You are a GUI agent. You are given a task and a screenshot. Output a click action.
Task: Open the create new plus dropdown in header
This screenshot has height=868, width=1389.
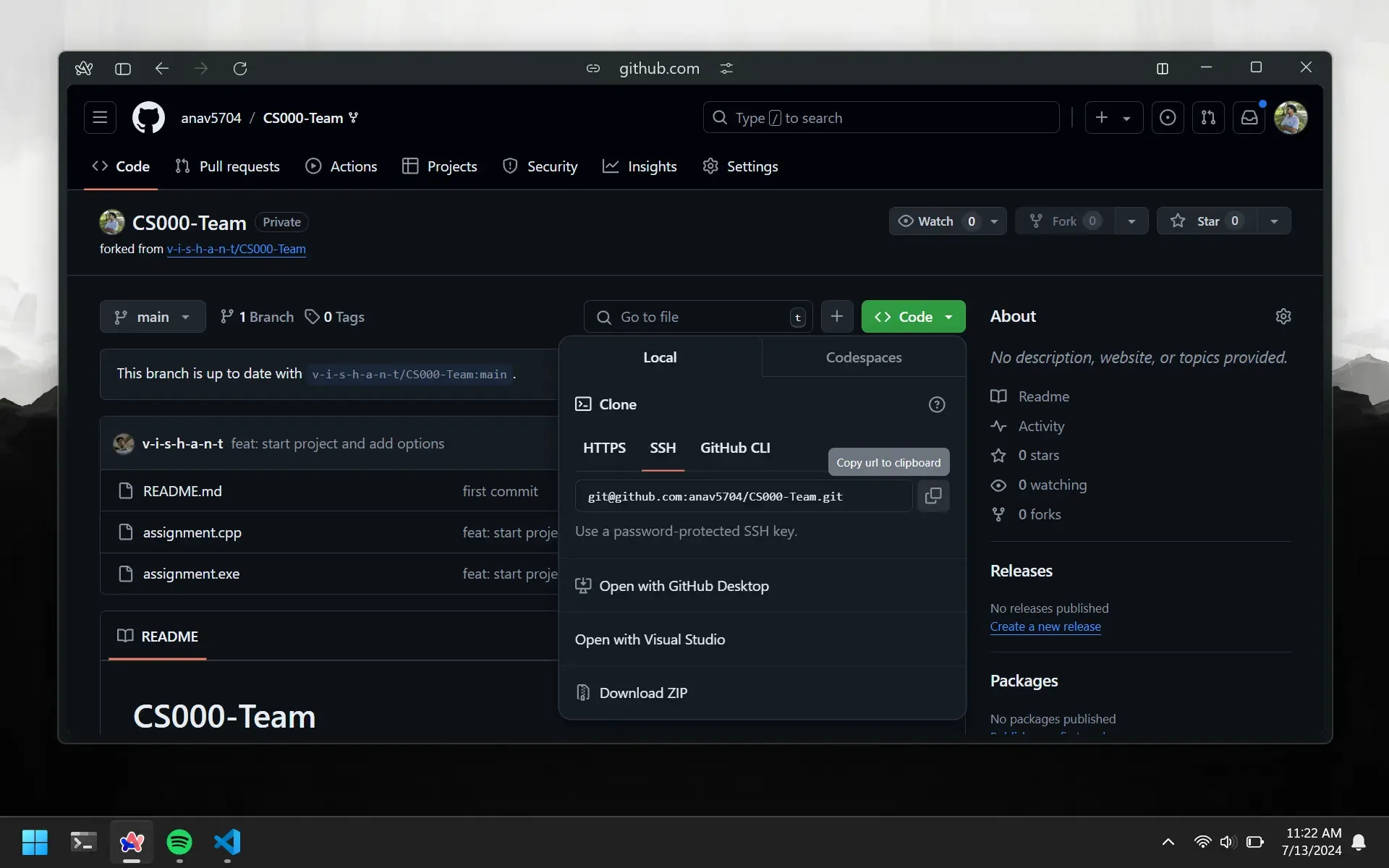click(1113, 117)
